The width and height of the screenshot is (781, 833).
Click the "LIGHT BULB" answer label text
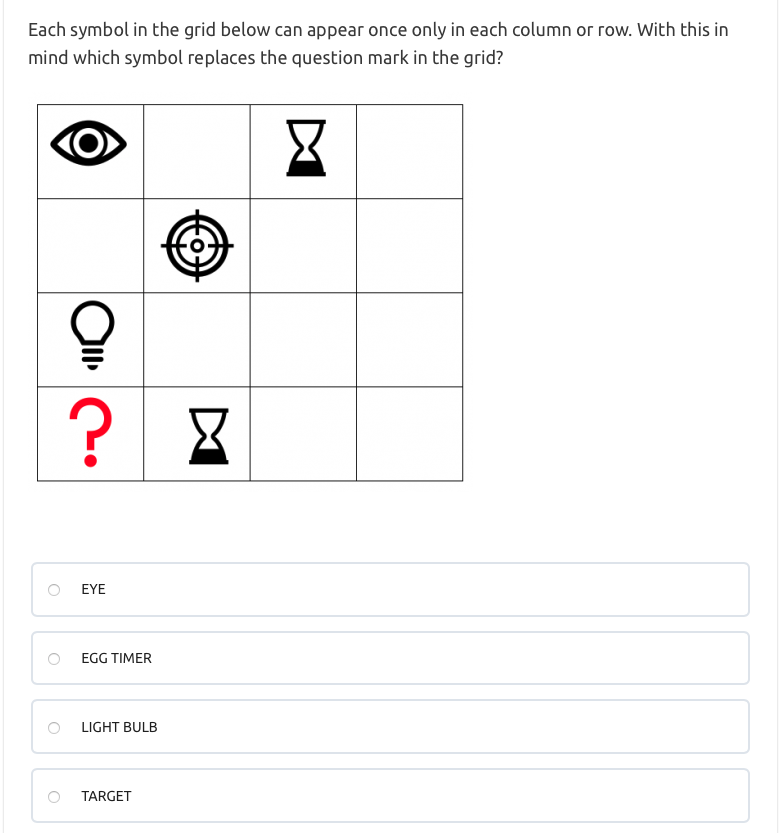pos(119,727)
